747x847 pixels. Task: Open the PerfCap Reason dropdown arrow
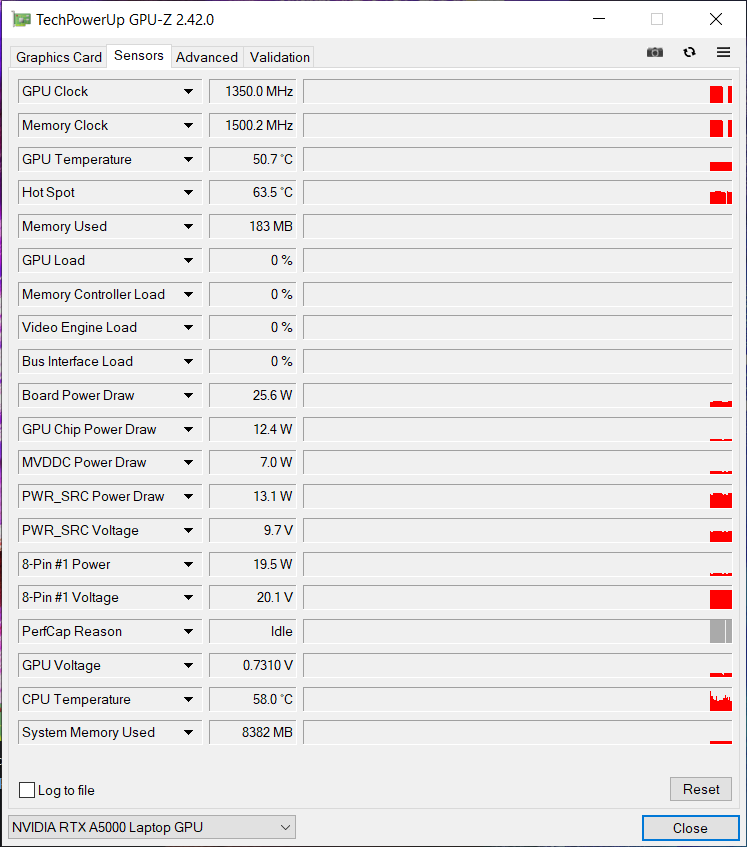tap(188, 632)
